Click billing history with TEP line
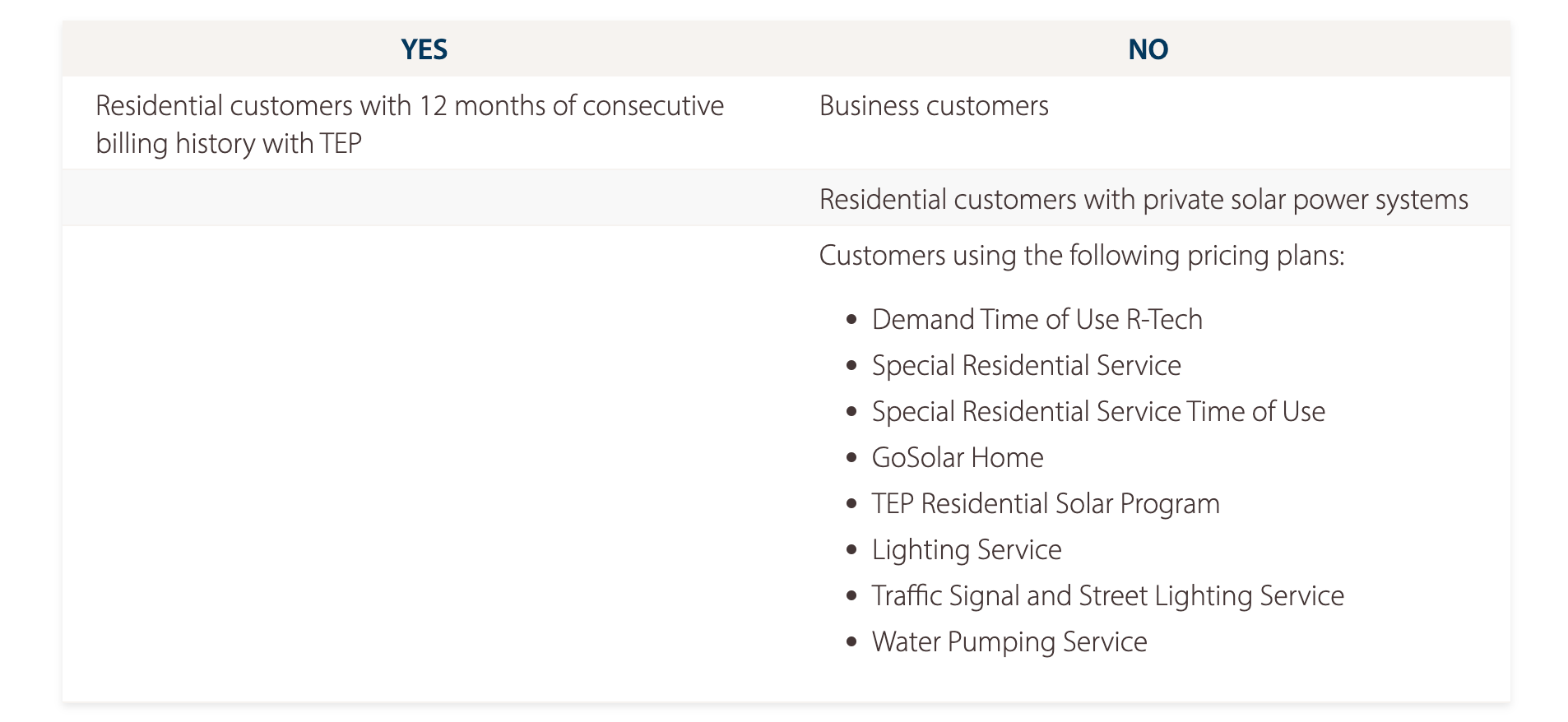 click(229, 144)
